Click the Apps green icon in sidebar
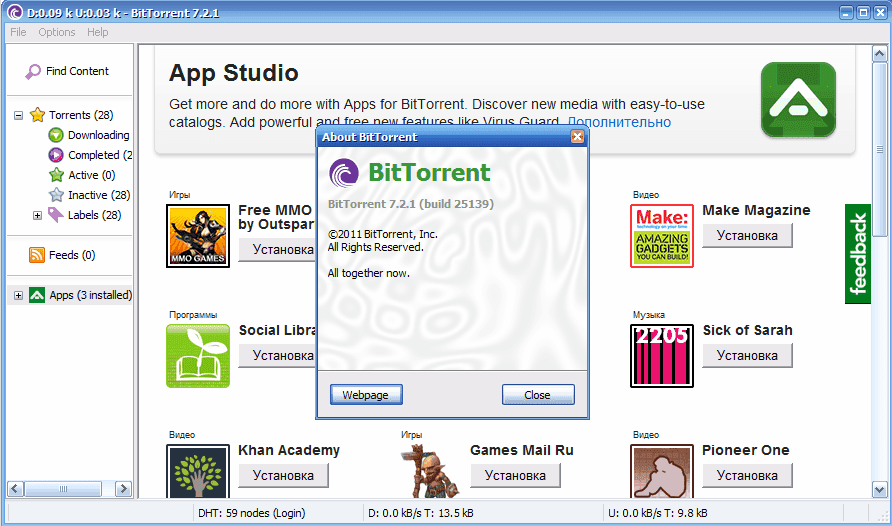 point(37,295)
